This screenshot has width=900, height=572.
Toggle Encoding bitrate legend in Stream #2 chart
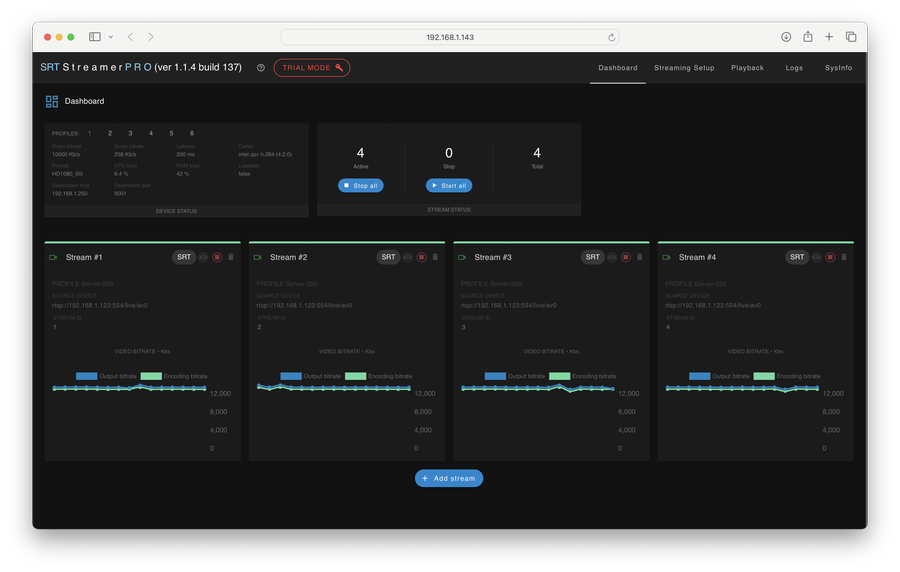click(x=378, y=376)
